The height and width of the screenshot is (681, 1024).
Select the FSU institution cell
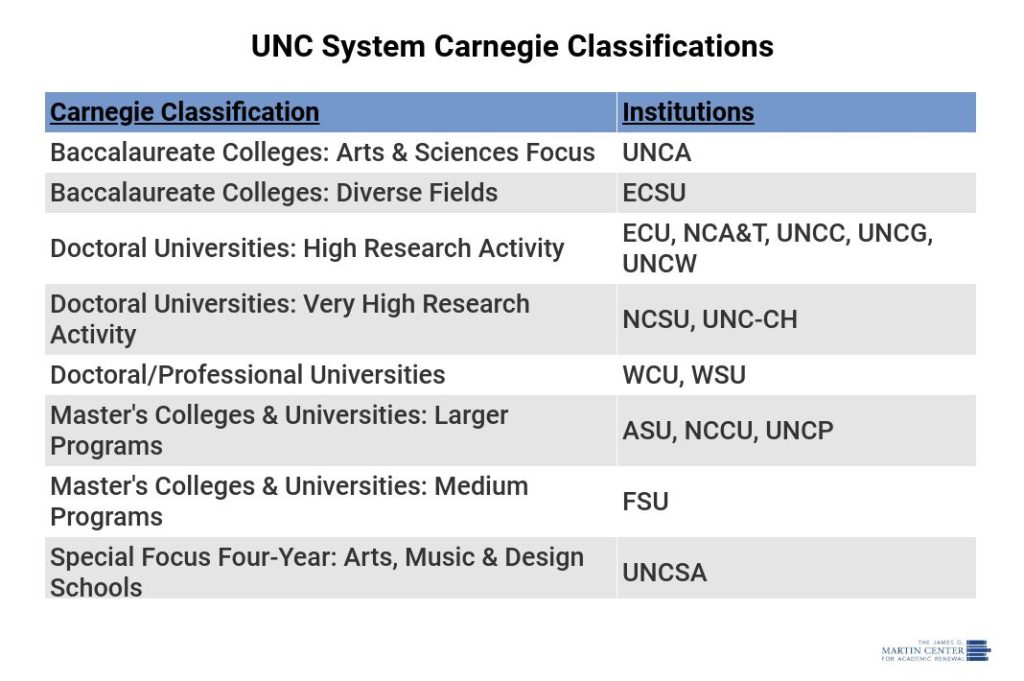(645, 501)
